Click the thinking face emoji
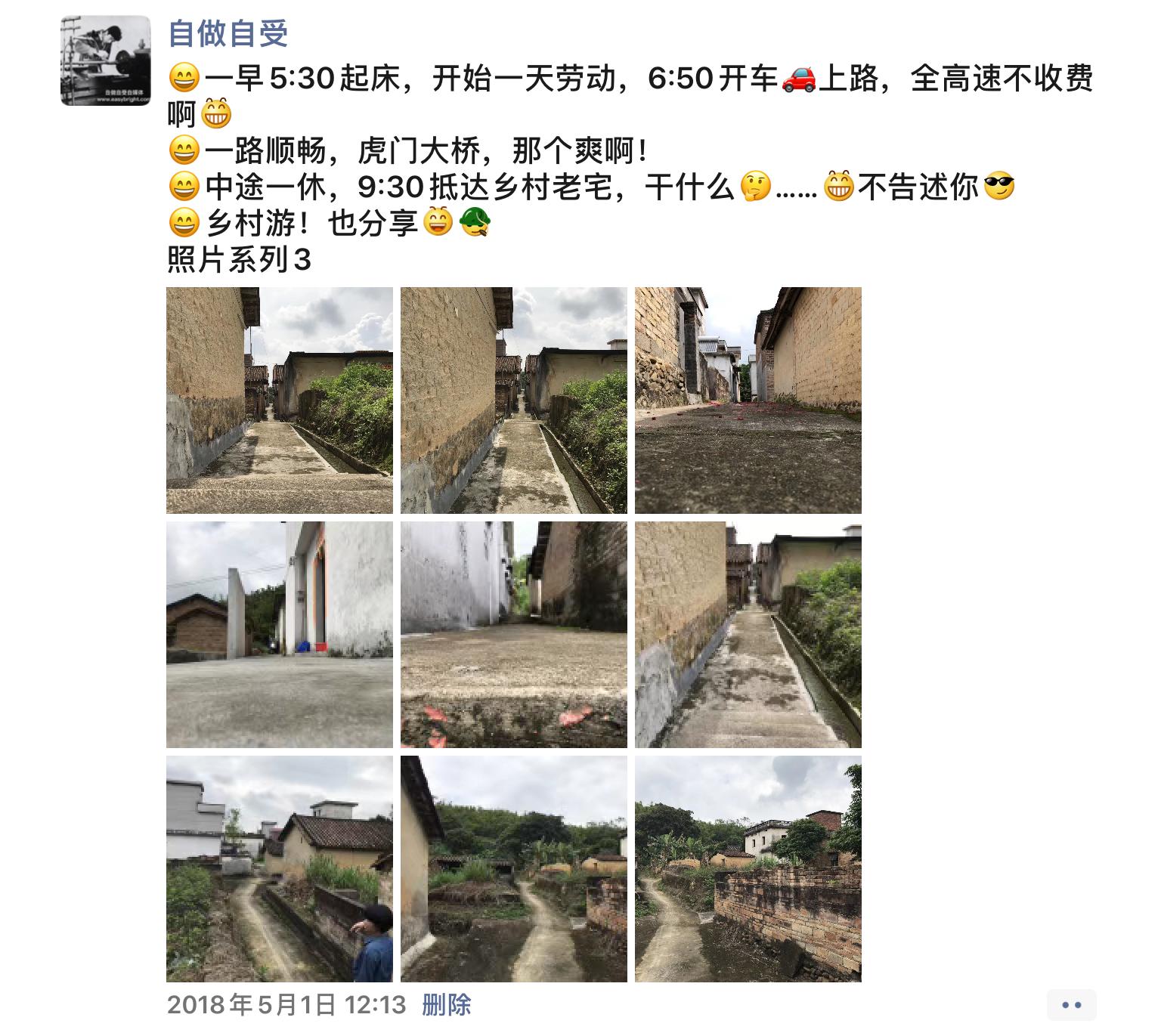 (x=755, y=187)
